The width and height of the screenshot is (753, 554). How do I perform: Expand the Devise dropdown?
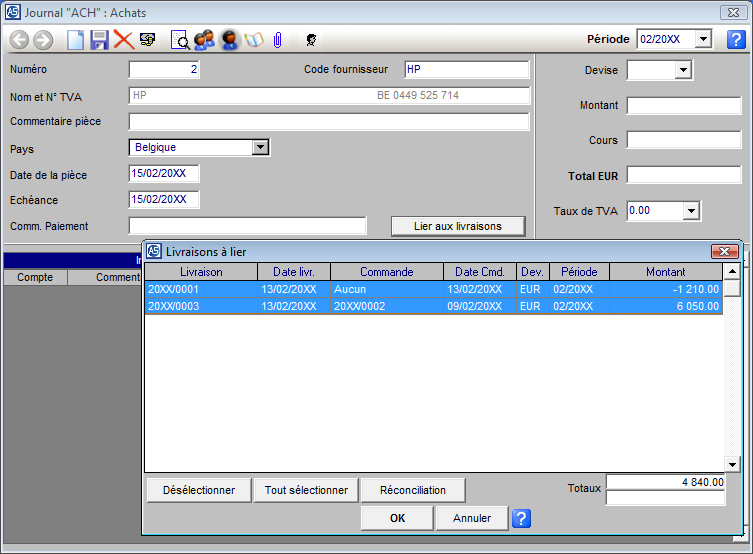[683, 70]
